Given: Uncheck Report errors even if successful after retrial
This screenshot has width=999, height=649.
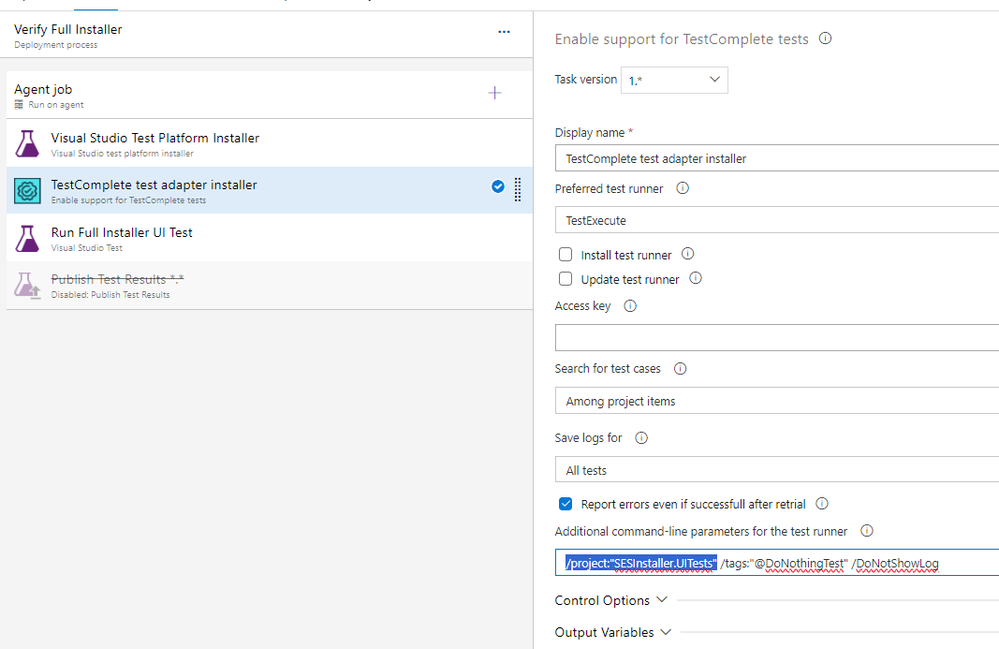Looking at the screenshot, I should [x=566, y=504].
